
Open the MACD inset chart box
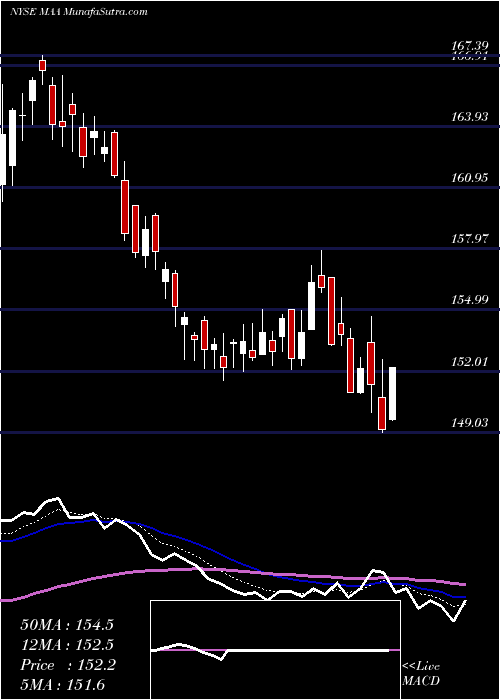pyautogui.click(x=275, y=650)
